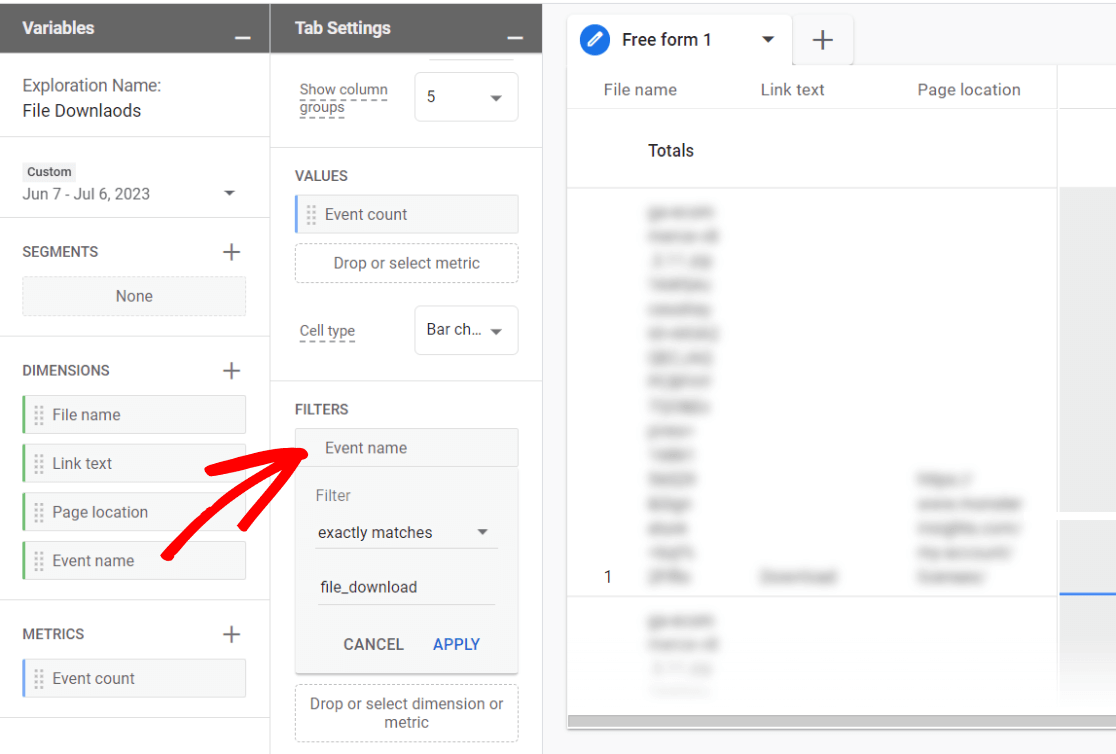1116x754 pixels.
Task: Open the exactly matches condition dropdown
Action: point(404,532)
